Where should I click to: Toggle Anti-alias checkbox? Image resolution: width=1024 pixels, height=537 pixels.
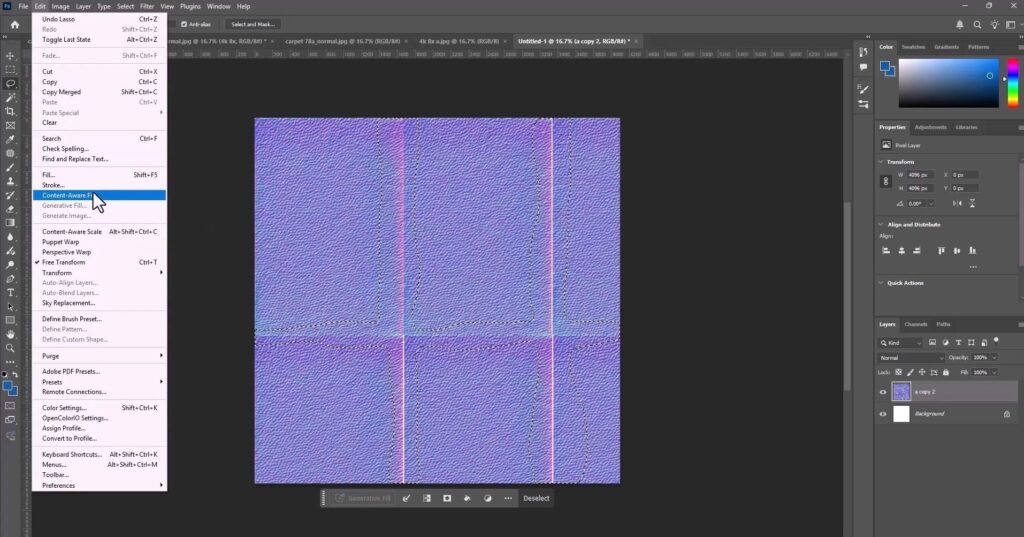click(x=184, y=24)
